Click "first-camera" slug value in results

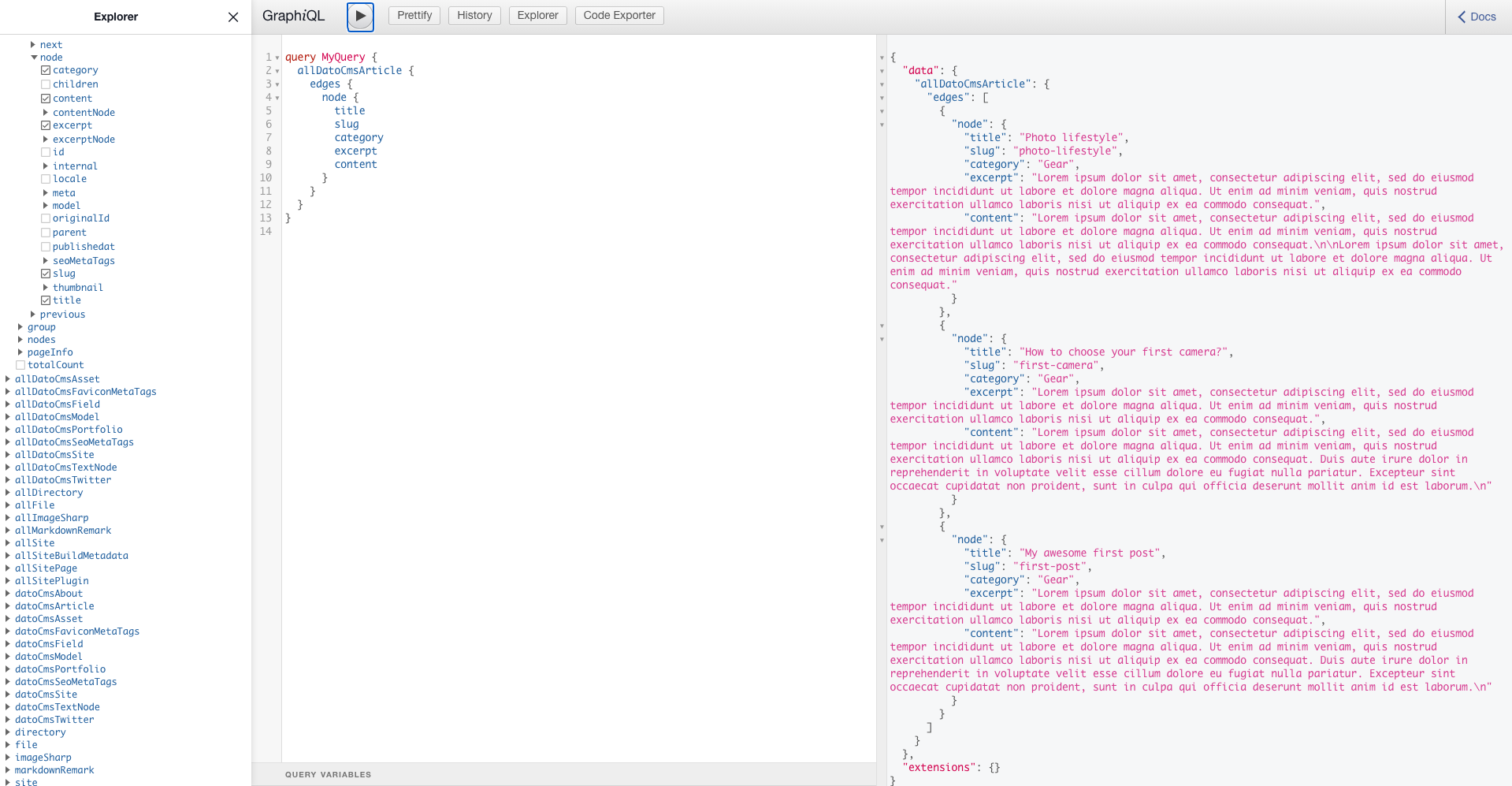(1056, 366)
